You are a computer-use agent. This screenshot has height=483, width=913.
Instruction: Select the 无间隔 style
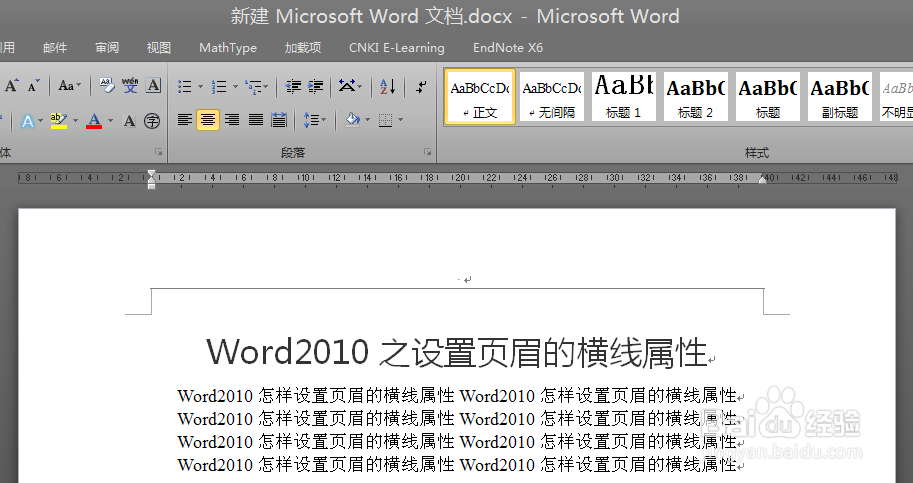click(551, 96)
